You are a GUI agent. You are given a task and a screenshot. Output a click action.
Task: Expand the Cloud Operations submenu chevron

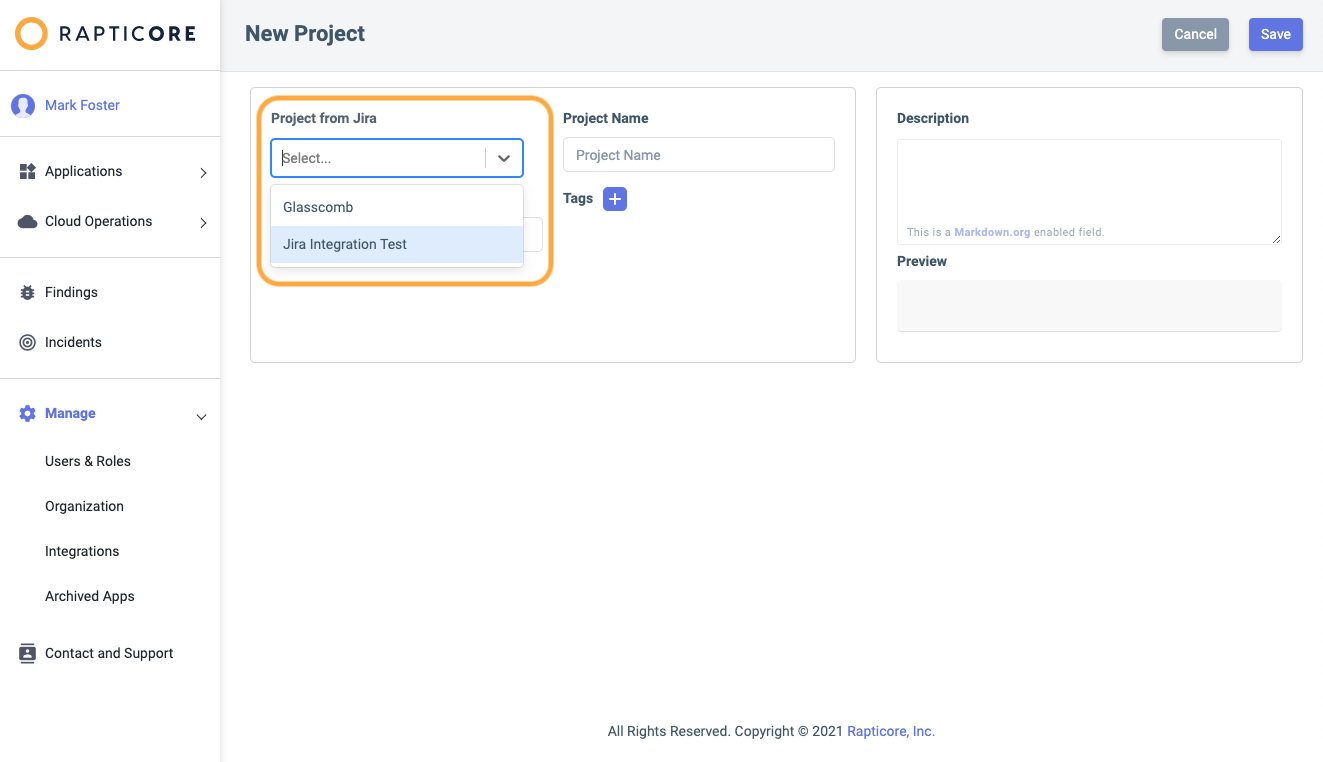tap(203, 222)
